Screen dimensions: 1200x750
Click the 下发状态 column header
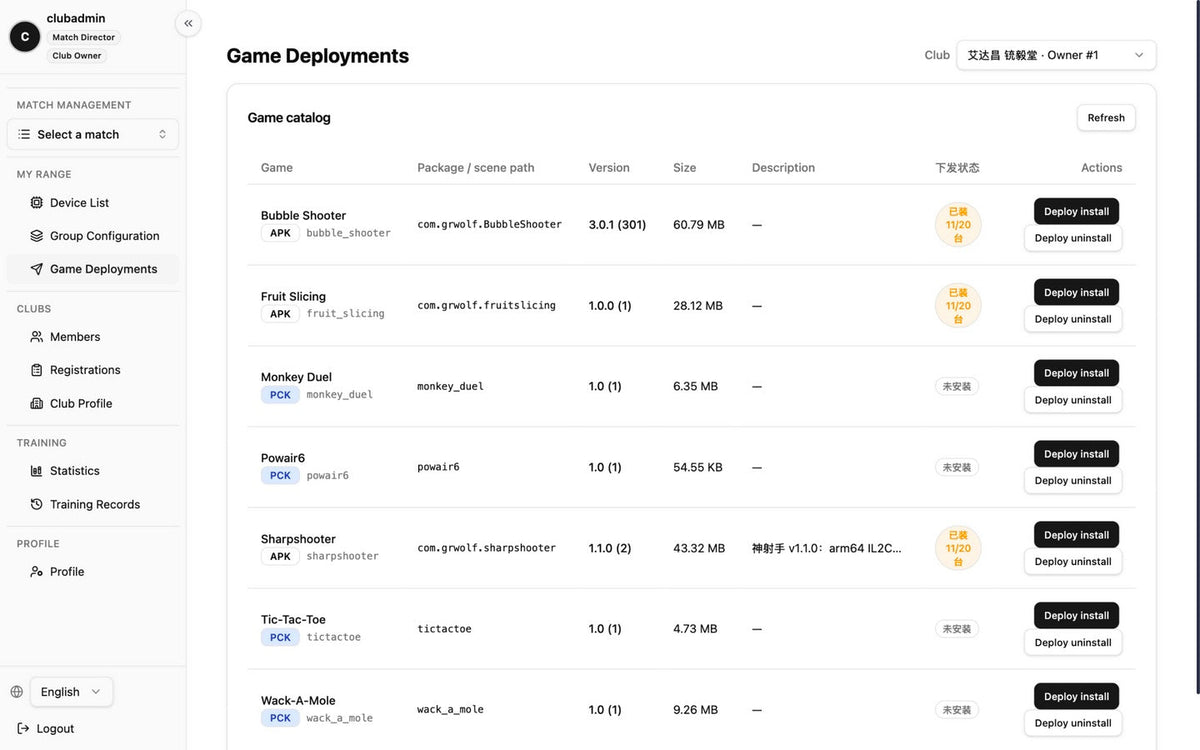pos(957,168)
